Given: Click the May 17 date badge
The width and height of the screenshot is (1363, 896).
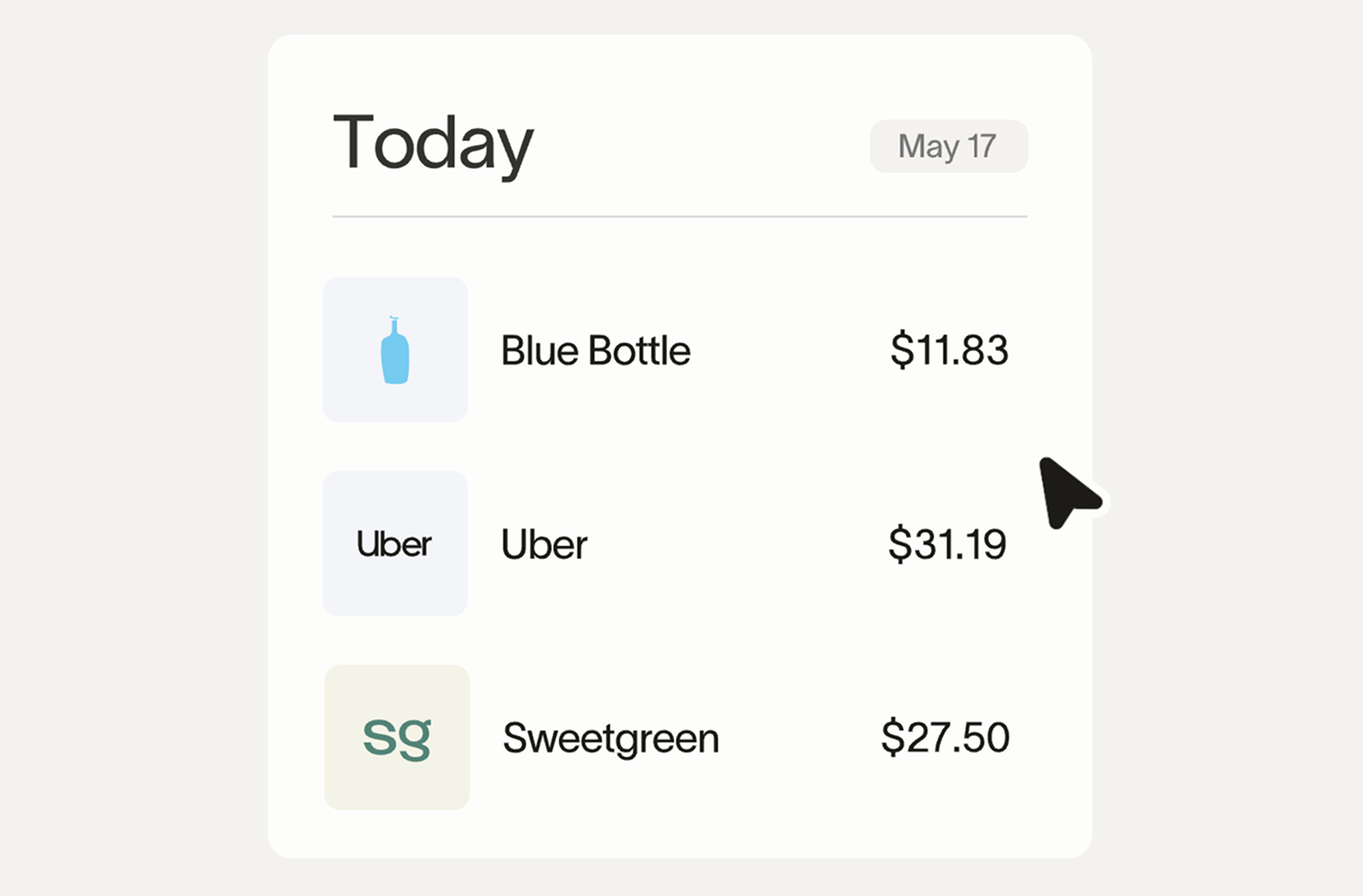Looking at the screenshot, I should point(949,146).
